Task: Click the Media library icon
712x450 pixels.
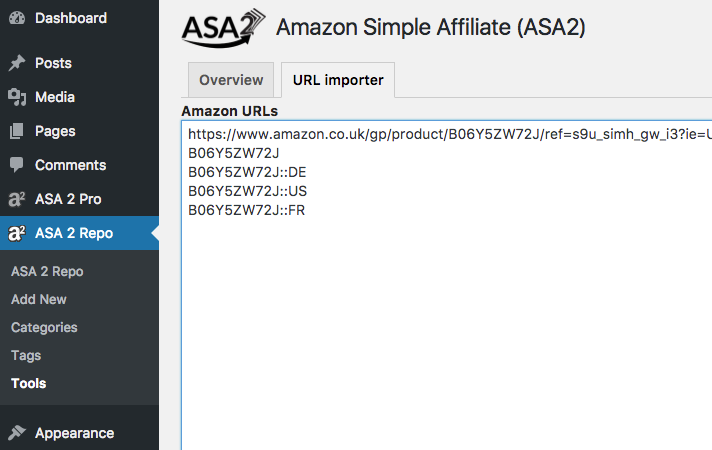Action: (17, 97)
